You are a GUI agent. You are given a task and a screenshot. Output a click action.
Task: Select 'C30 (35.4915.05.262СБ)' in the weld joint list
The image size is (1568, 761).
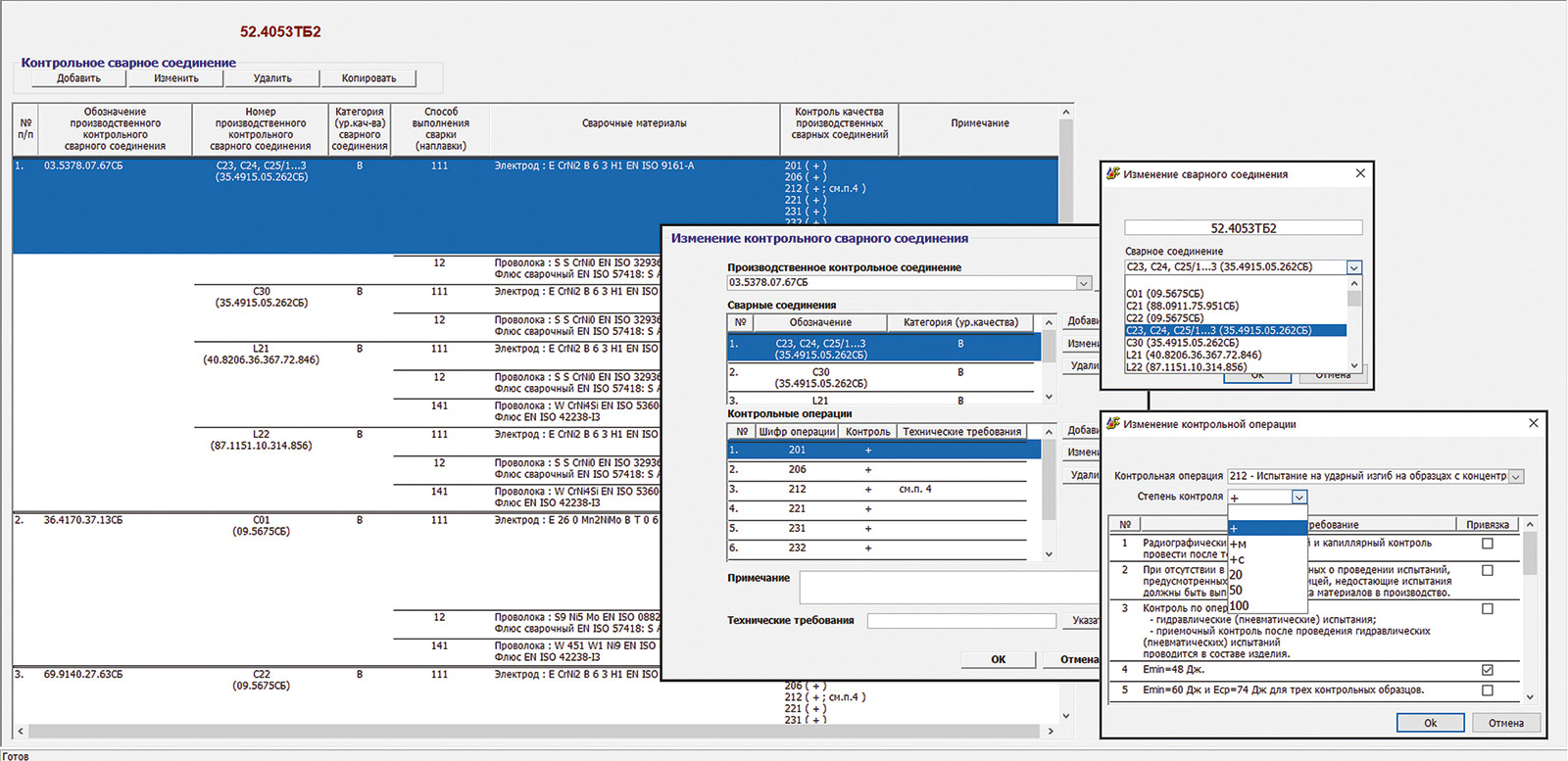pyautogui.click(x=1182, y=343)
